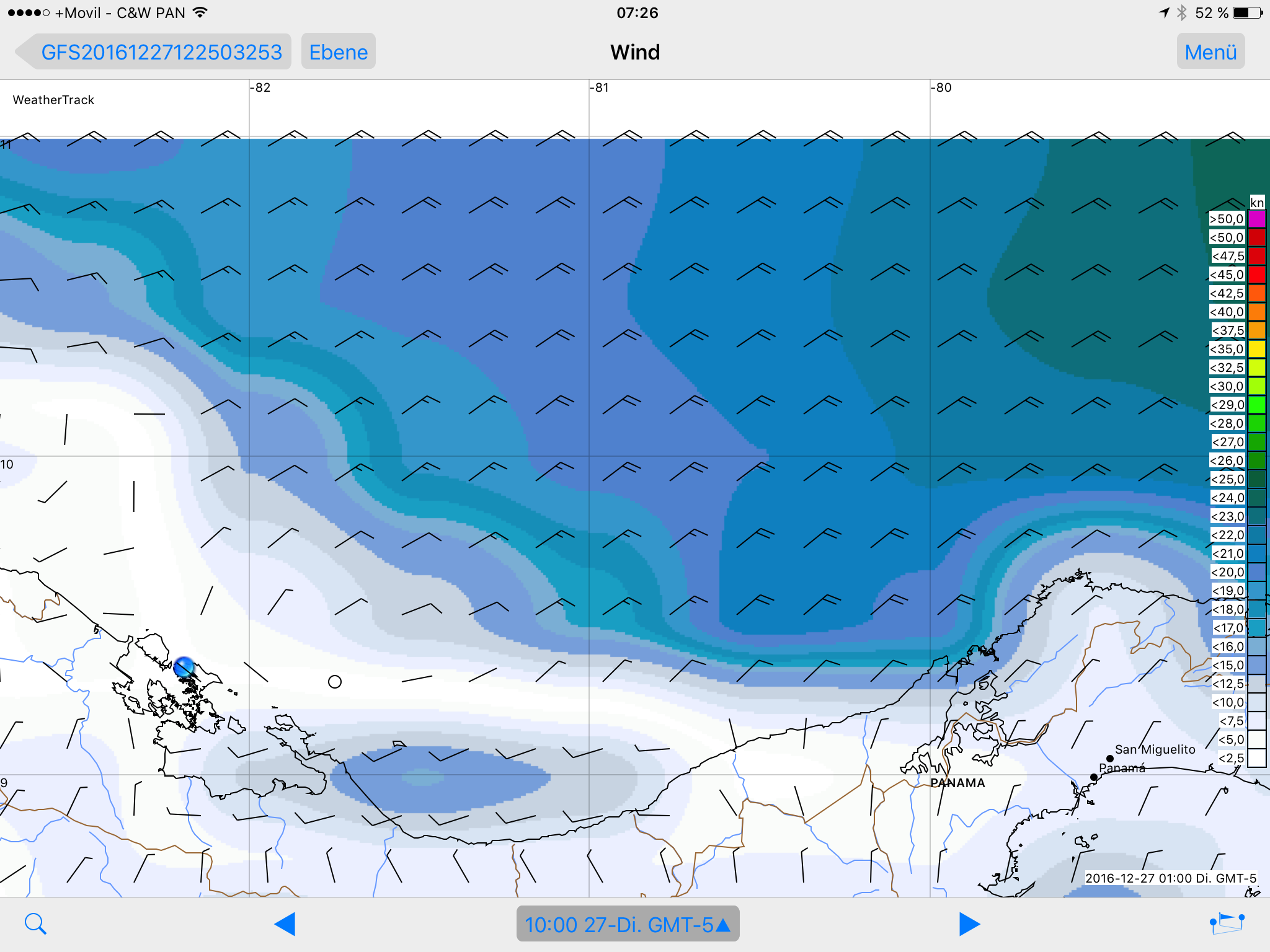The image size is (1270, 952).
Task: Tap the WeatherTrack label on map
Action: coord(53,100)
